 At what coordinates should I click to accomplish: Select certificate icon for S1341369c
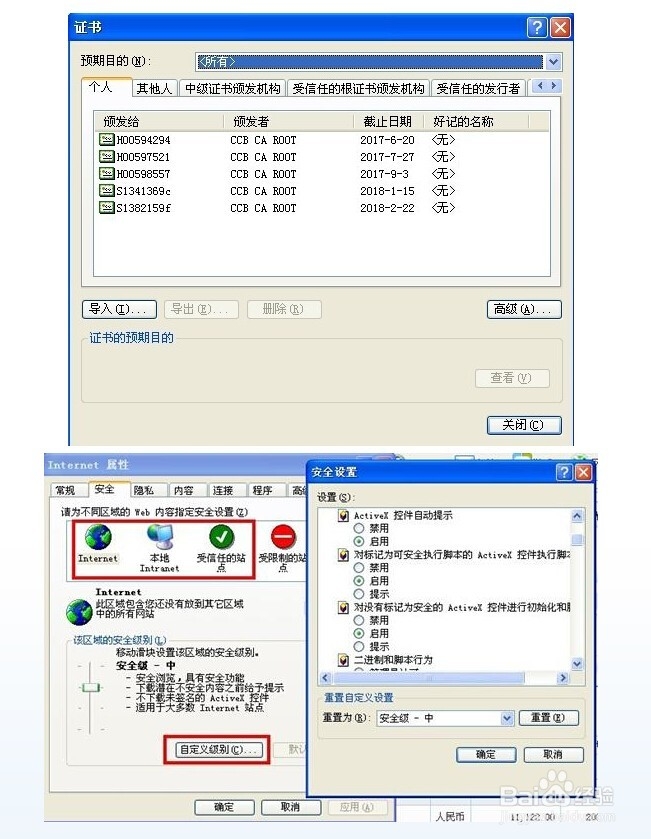tap(106, 190)
